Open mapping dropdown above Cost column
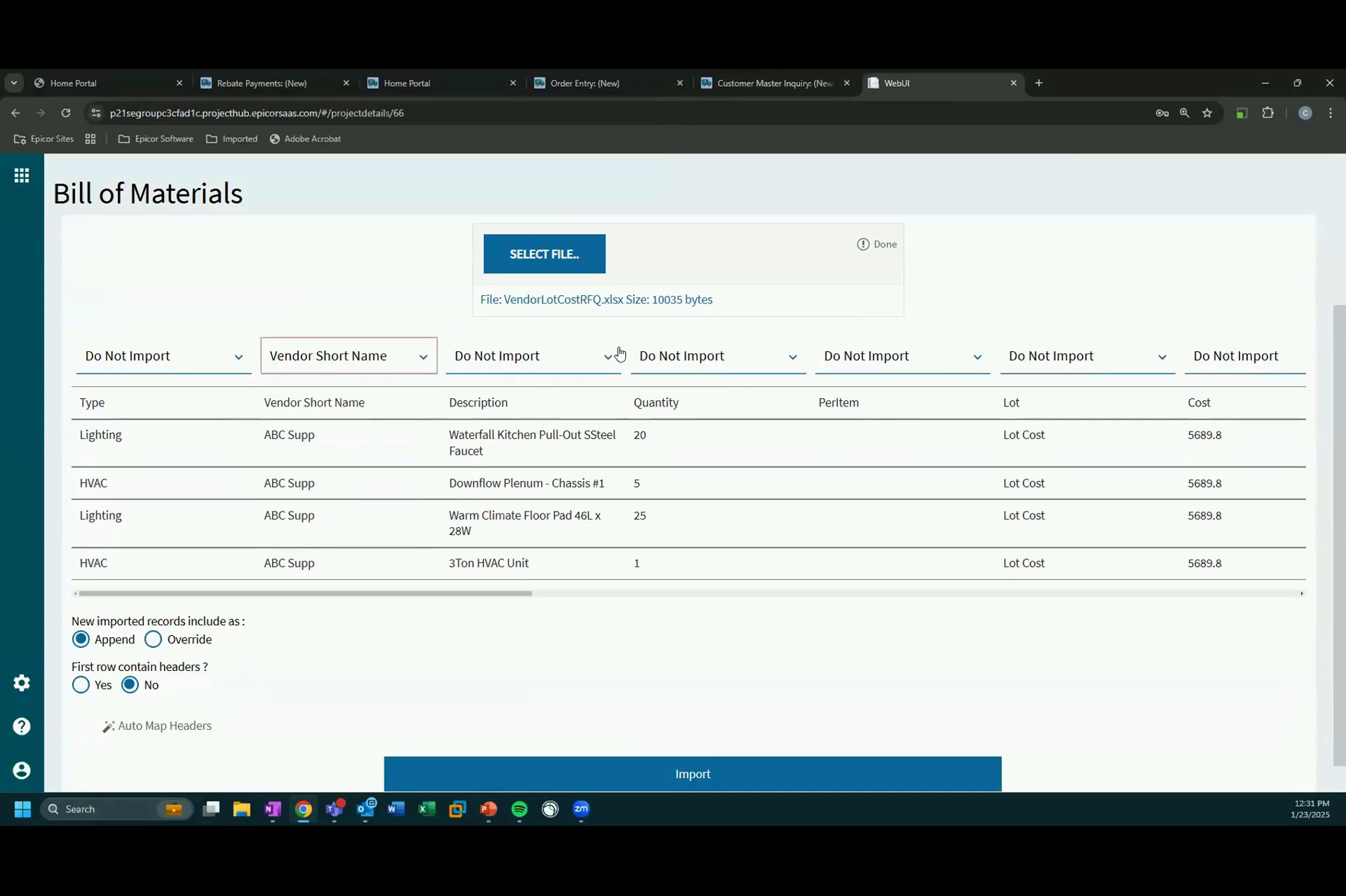This screenshot has height=896, width=1346. click(x=1245, y=356)
